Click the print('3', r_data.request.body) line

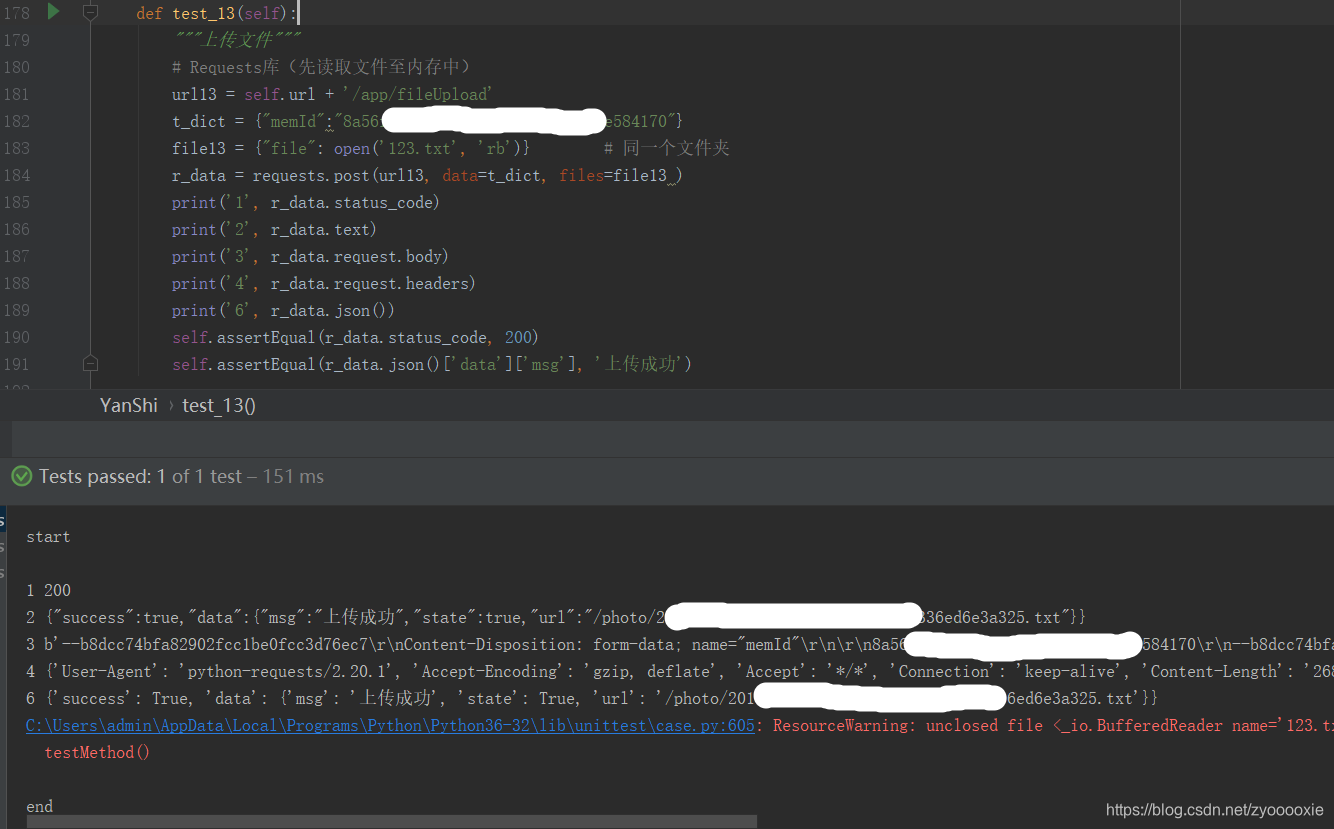310,256
